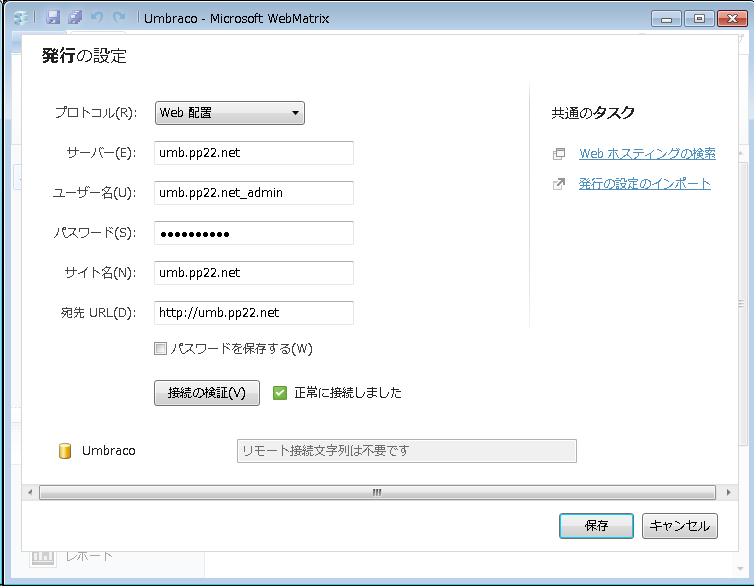Click the Save icon in the title bar
Screen dimensions: 754x586
coord(53,18)
